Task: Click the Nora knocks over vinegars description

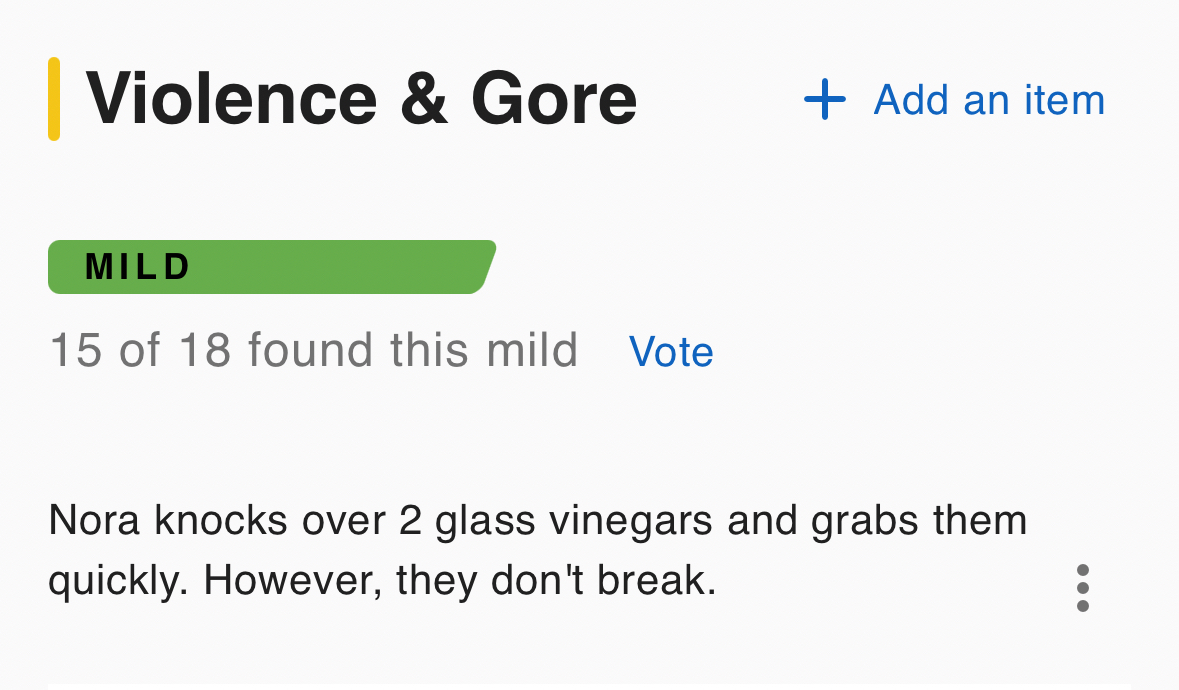Action: tap(537, 550)
